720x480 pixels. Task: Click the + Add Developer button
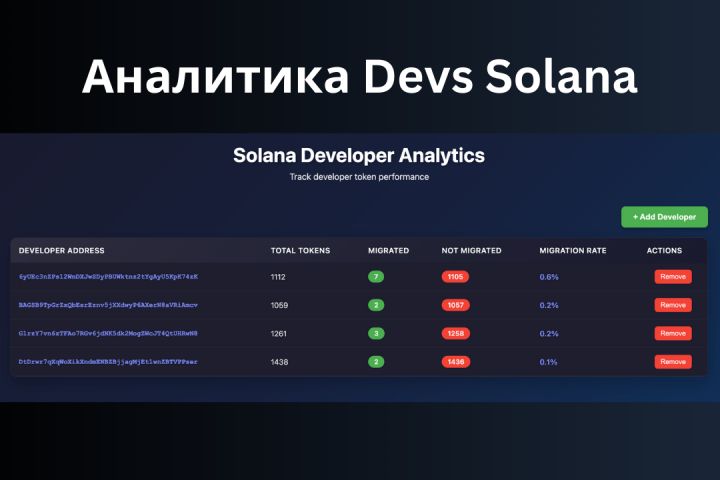[664, 217]
